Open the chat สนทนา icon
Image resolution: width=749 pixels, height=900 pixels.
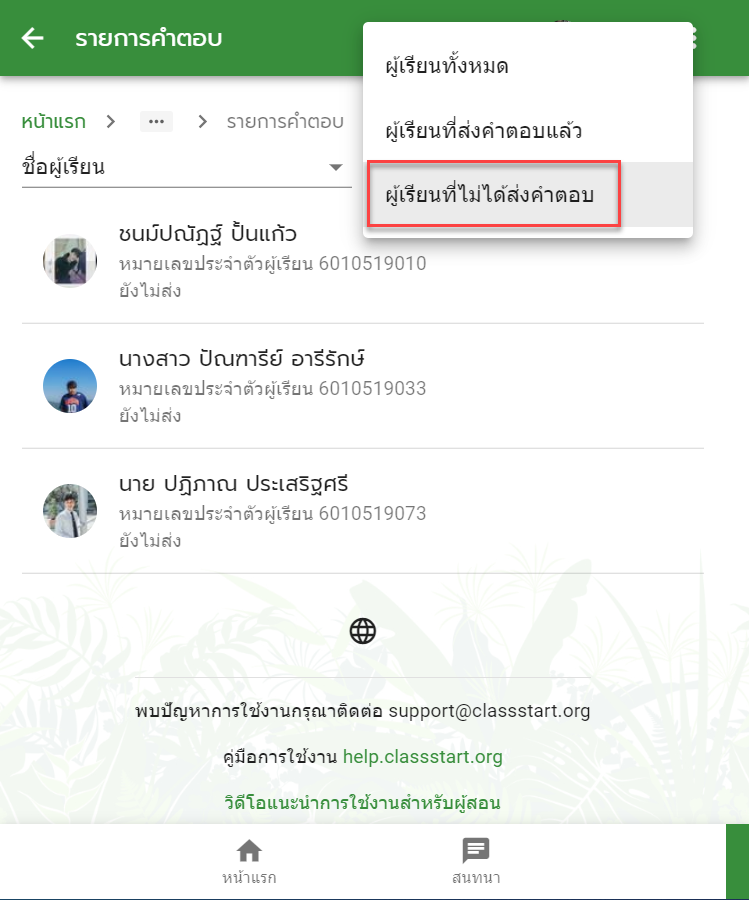(476, 851)
